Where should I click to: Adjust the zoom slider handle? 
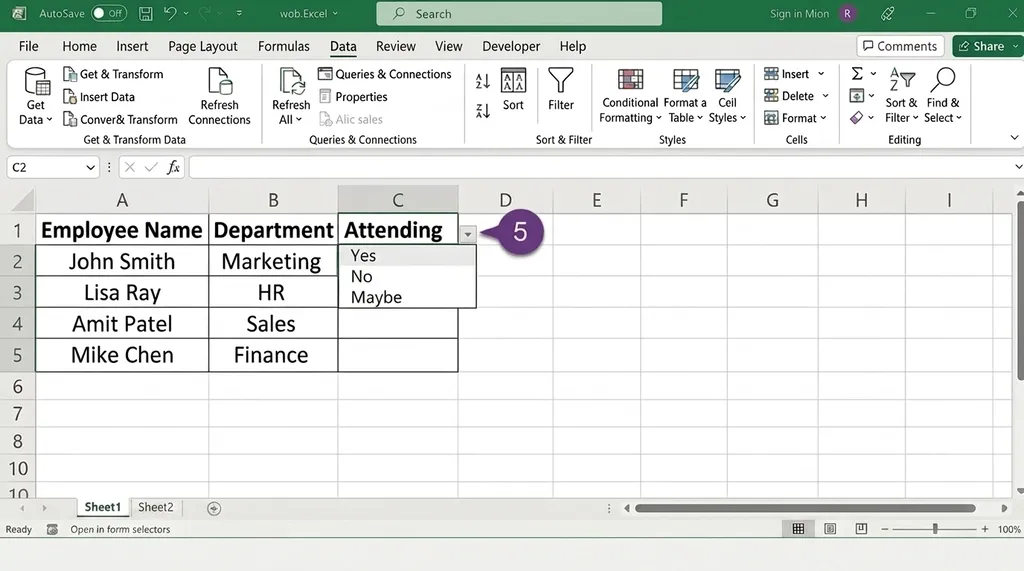click(935, 529)
